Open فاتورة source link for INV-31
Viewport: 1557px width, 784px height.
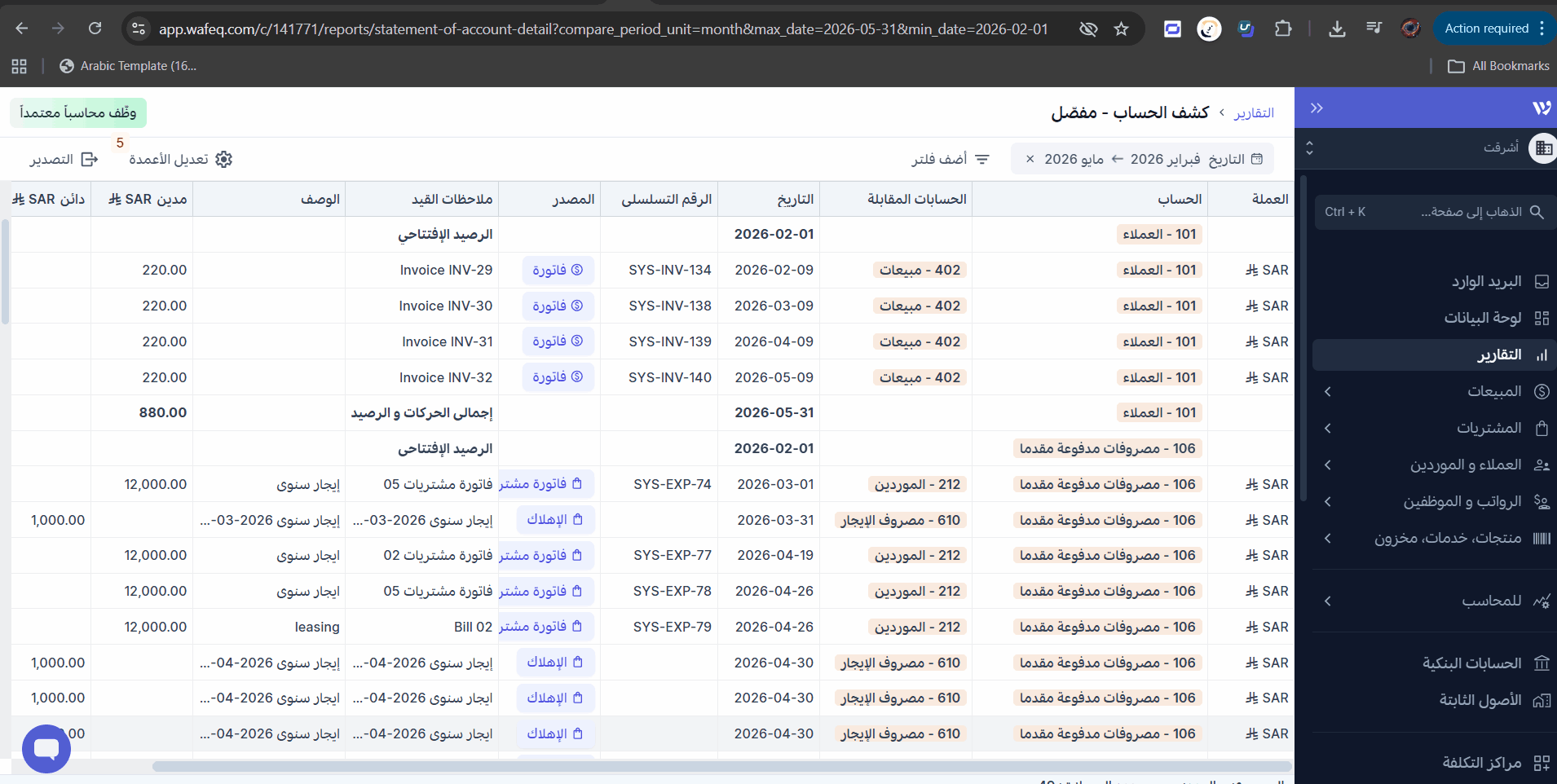click(x=558, y=341)
